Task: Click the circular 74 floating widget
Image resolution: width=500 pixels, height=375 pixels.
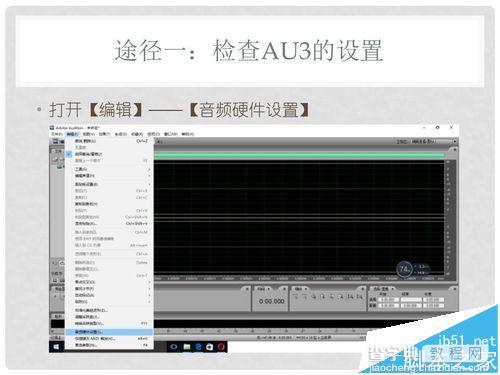Action: click(404, 269)
